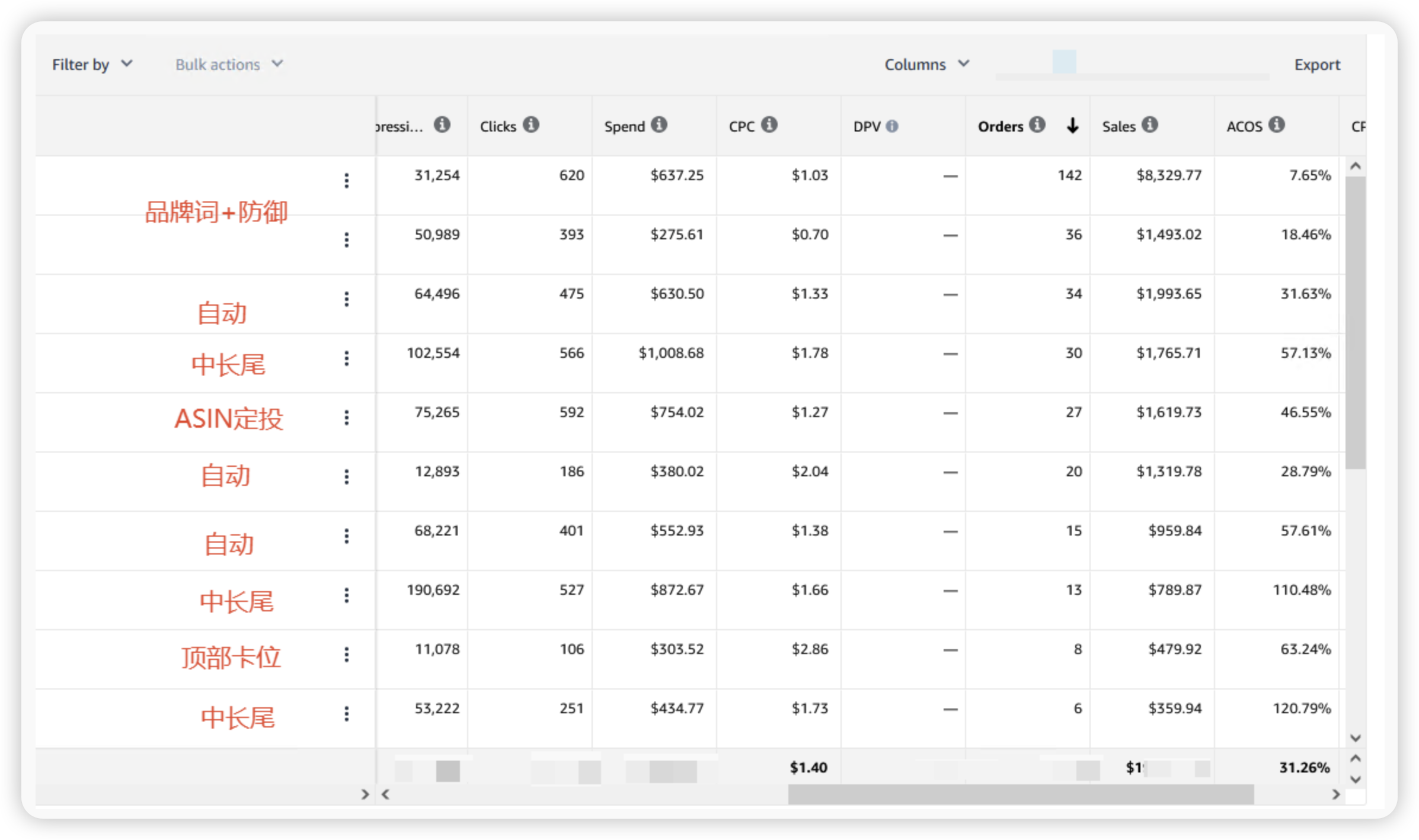Screen dimensions: 1419x840
Task: Open three-dot menu for 顶部卡位 row
Action: (347, 655)
